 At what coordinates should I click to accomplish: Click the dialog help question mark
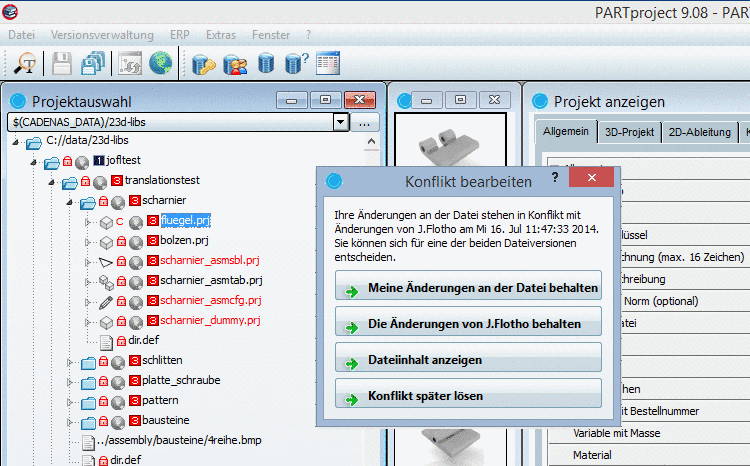point(555,178)
